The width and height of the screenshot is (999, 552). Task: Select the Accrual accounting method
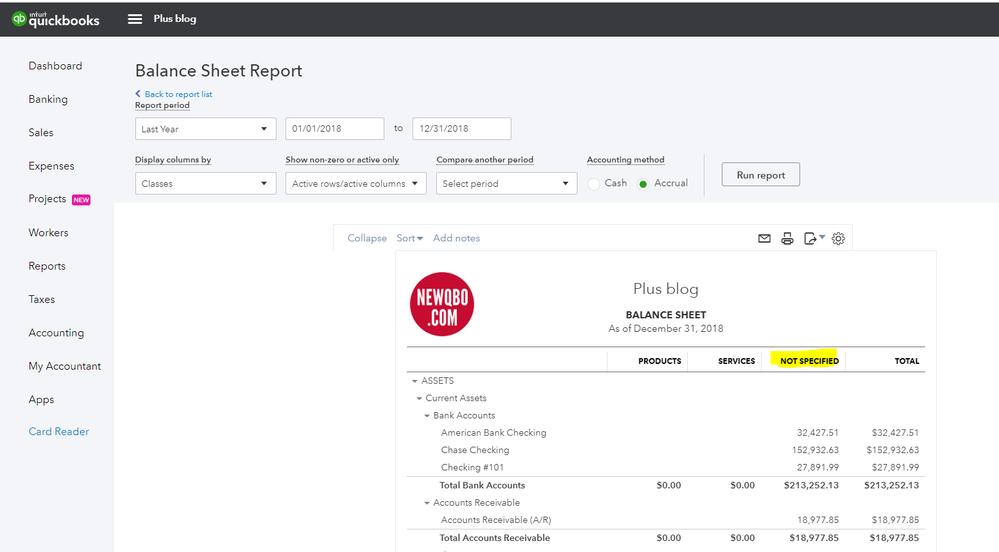(x=643, y=184)
